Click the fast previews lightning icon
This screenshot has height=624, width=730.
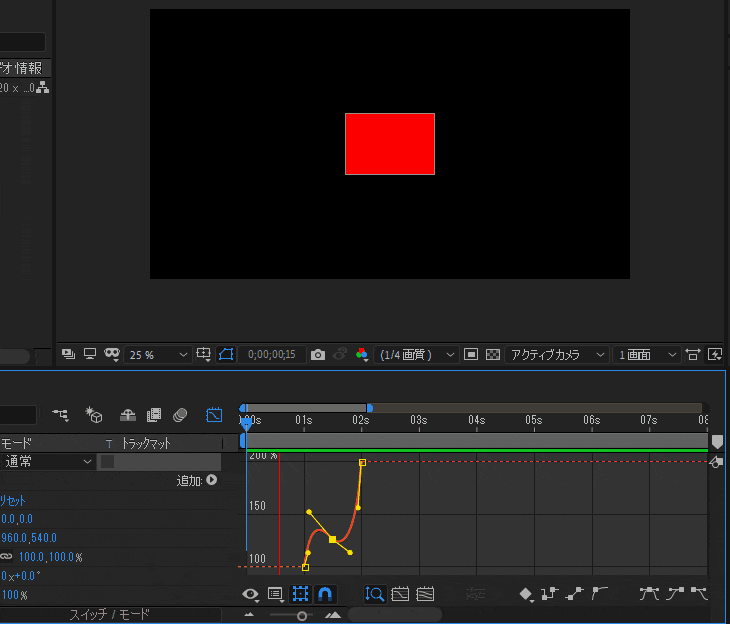pos(715,354)
